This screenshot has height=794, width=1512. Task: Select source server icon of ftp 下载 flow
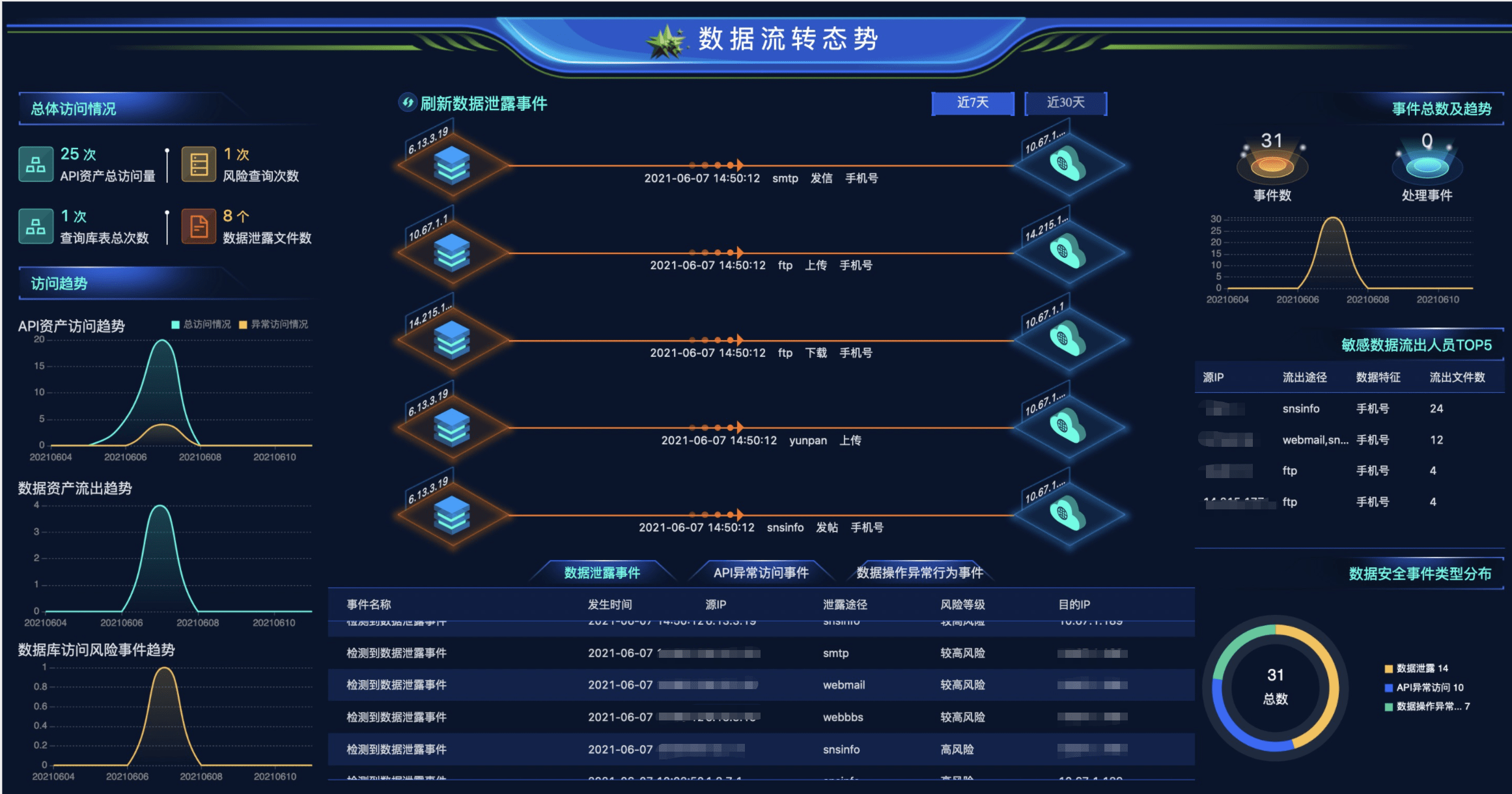point(452,339)
